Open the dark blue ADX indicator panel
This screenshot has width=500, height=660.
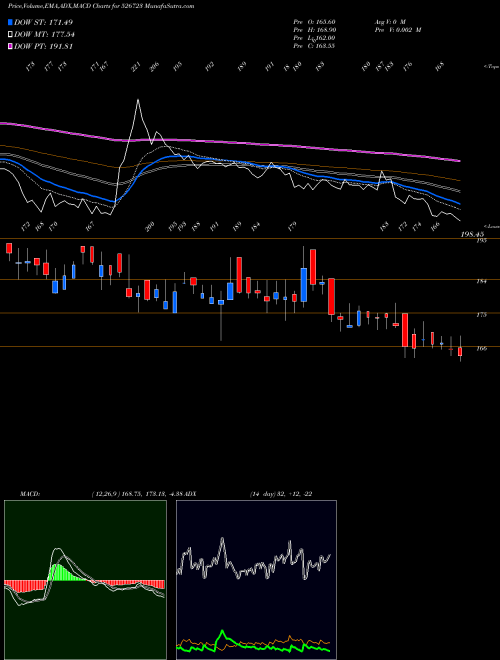click(x=256, y=580)
